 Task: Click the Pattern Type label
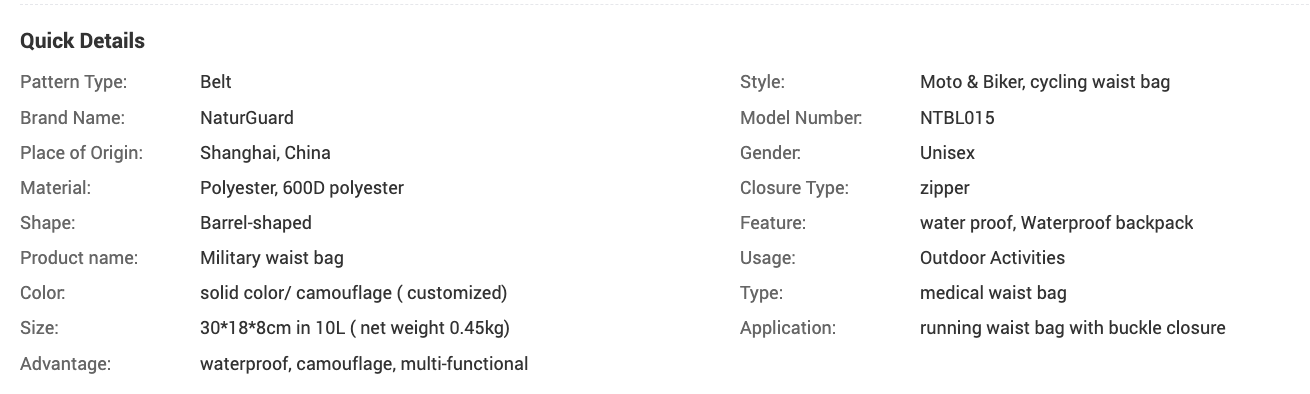click(x=73, y=82)
